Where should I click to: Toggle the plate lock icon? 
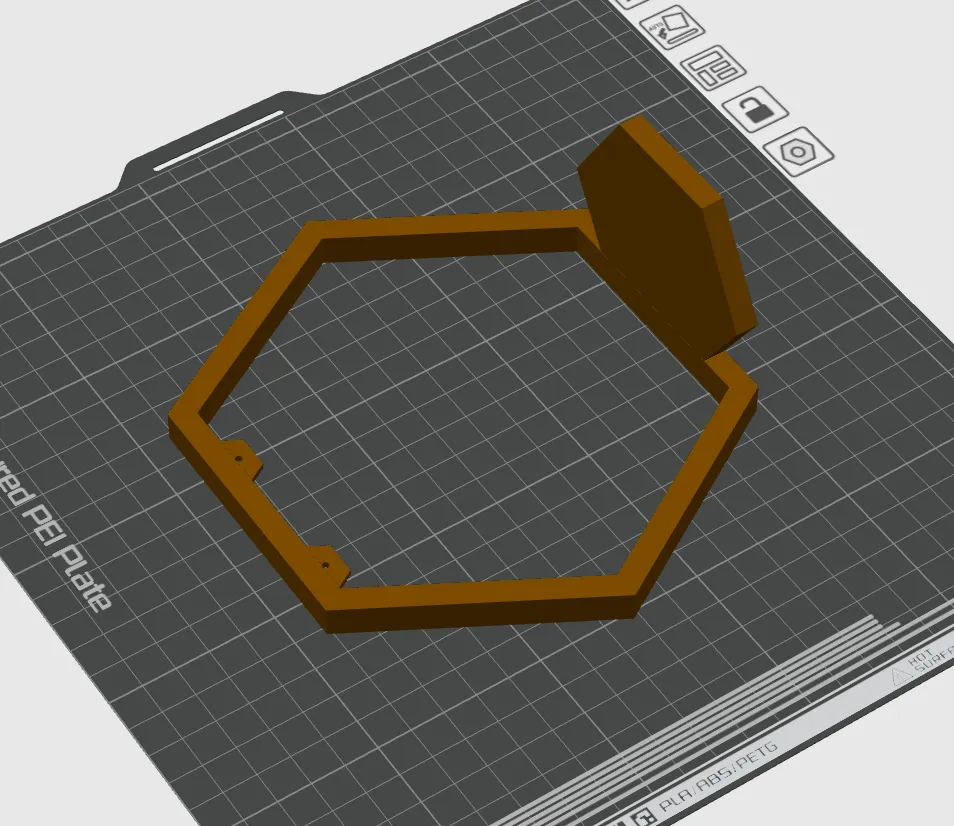click(x=755, y=108)
